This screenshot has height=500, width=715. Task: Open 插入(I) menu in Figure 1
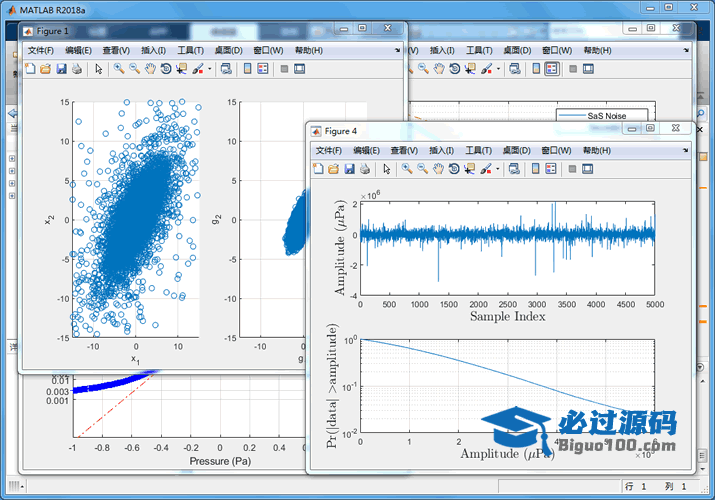(x=153, y=50)
